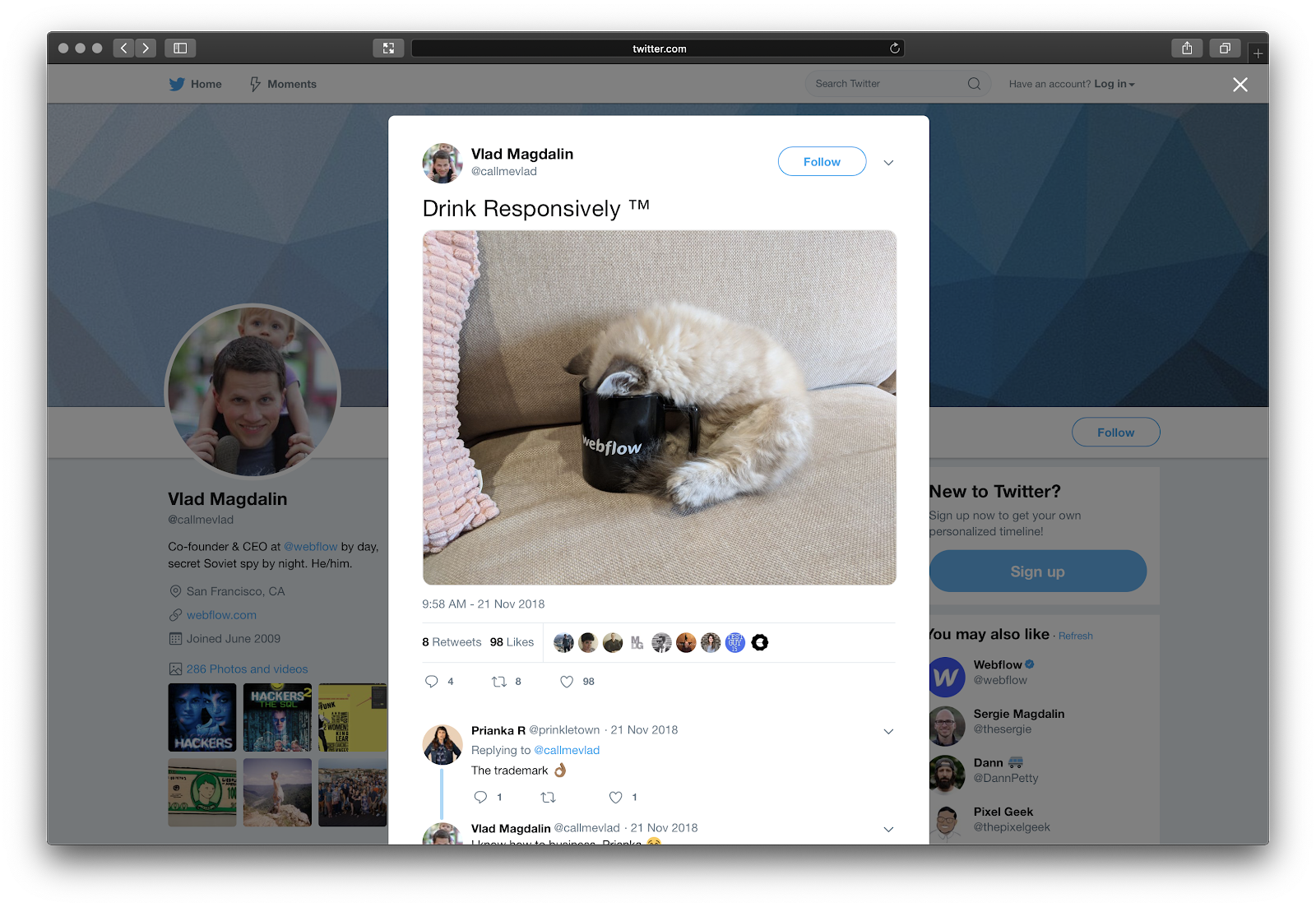Reload the page with the refresh icon

(895, 49)
